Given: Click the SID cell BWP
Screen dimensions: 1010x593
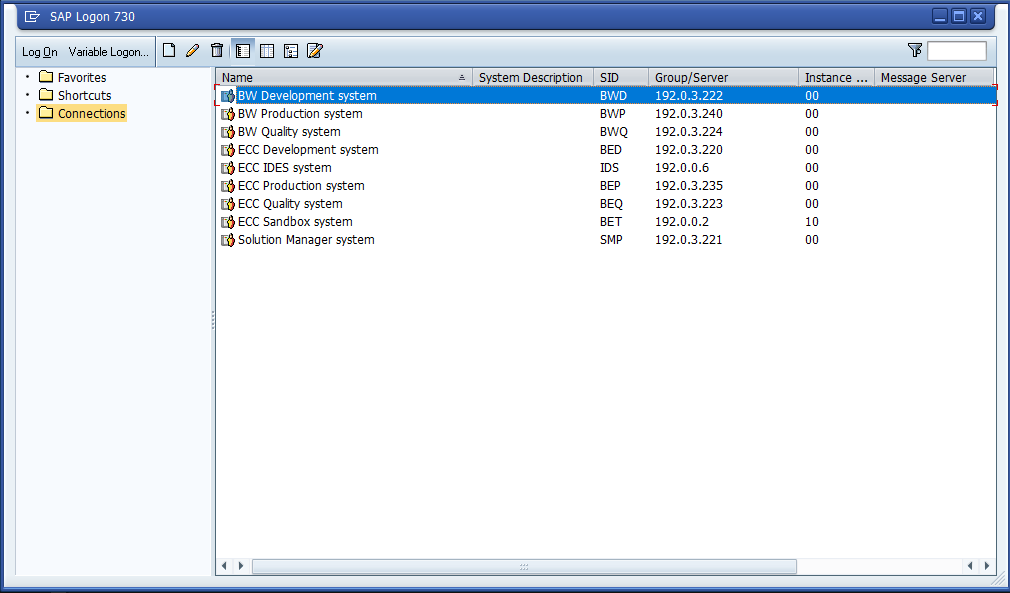Looking at the screenshot, I should [x=613, y=113].
